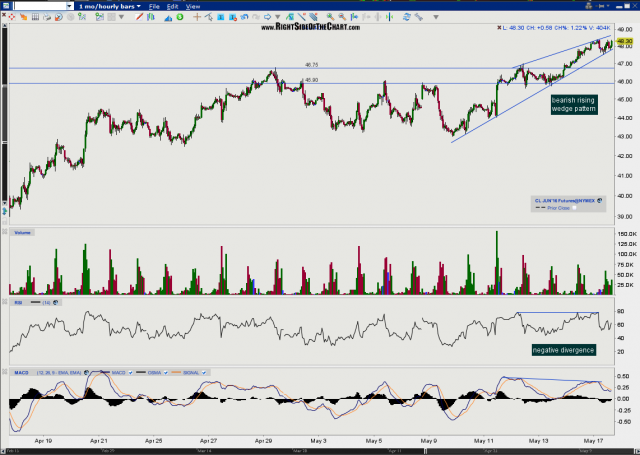The height and width of the screenshot is (455, 640).
Task: Click the negative divergence annotation
Action: (563, 350)
